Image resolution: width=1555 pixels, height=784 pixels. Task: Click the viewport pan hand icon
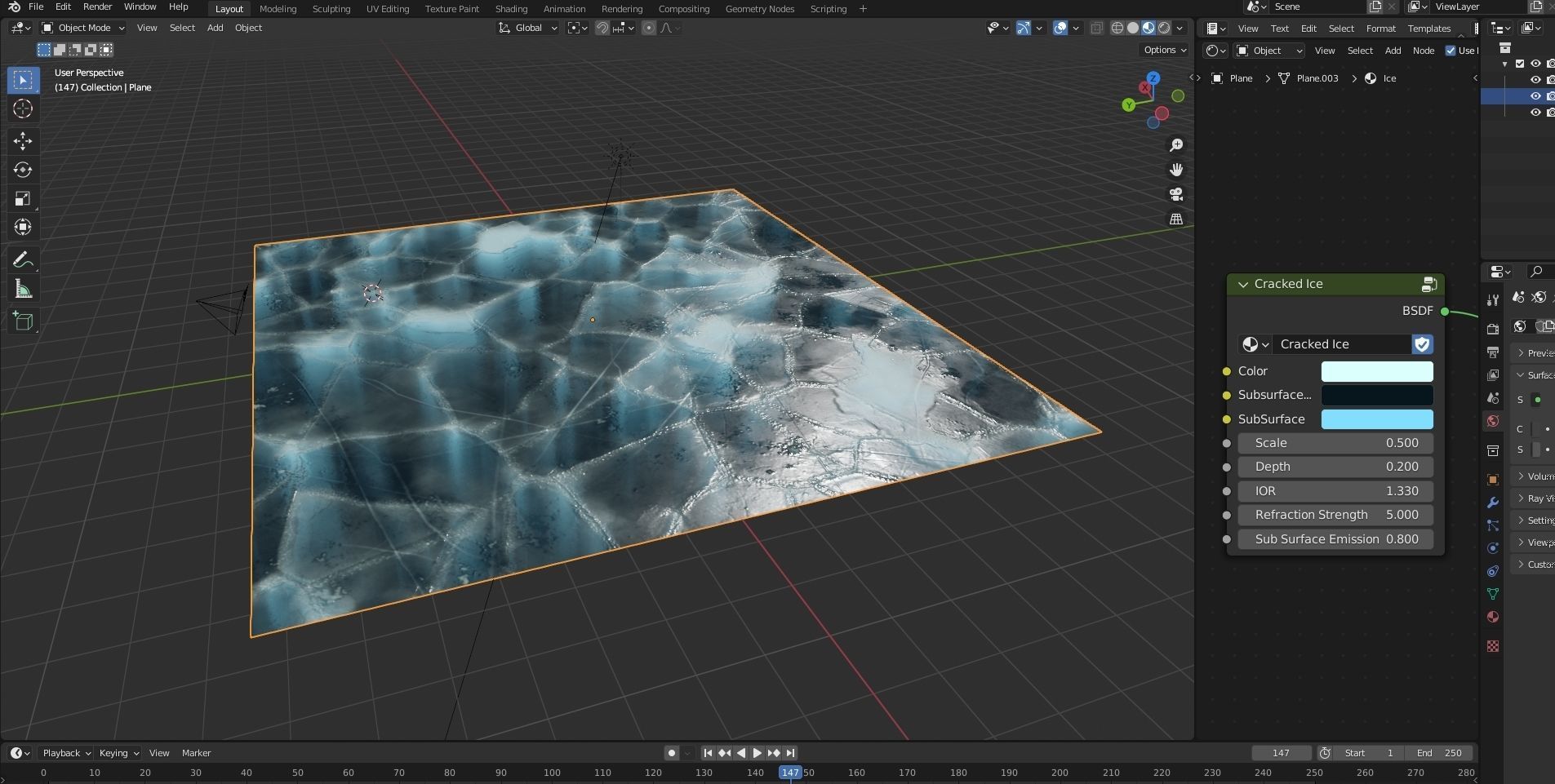pyautogui.click(x=1176, y=170)
